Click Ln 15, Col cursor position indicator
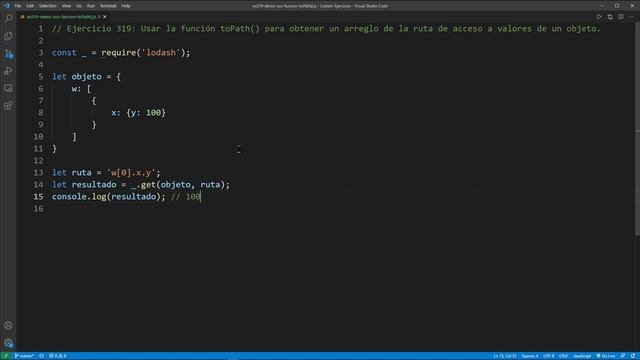 pos(505,356)
